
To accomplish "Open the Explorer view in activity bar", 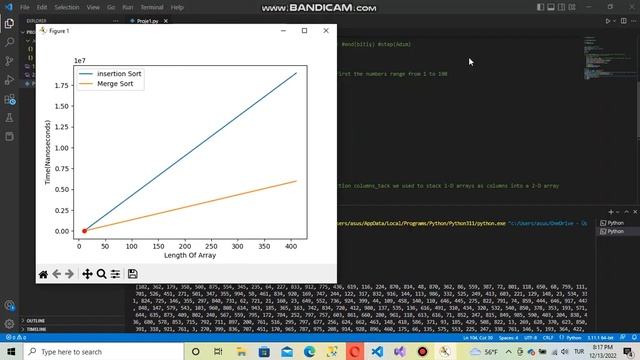I will point(9,23).
